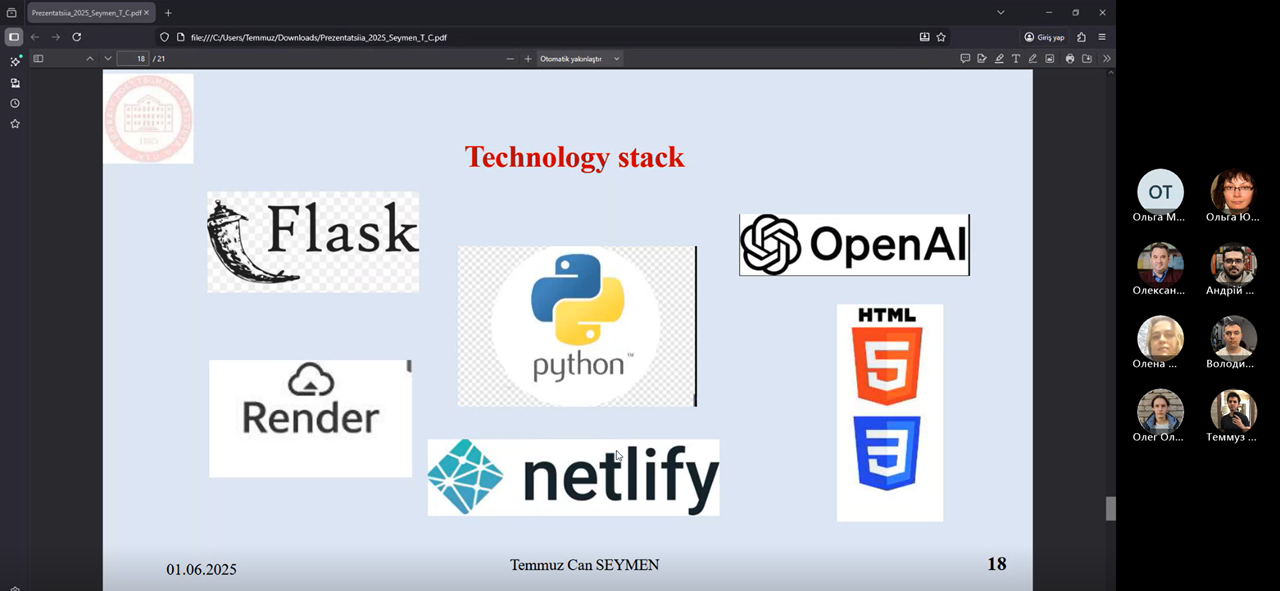Open the Otomatik yakınlaştır zoom dropdown
Viewport: 1280px width, 591px height.
tap(580, 59)
